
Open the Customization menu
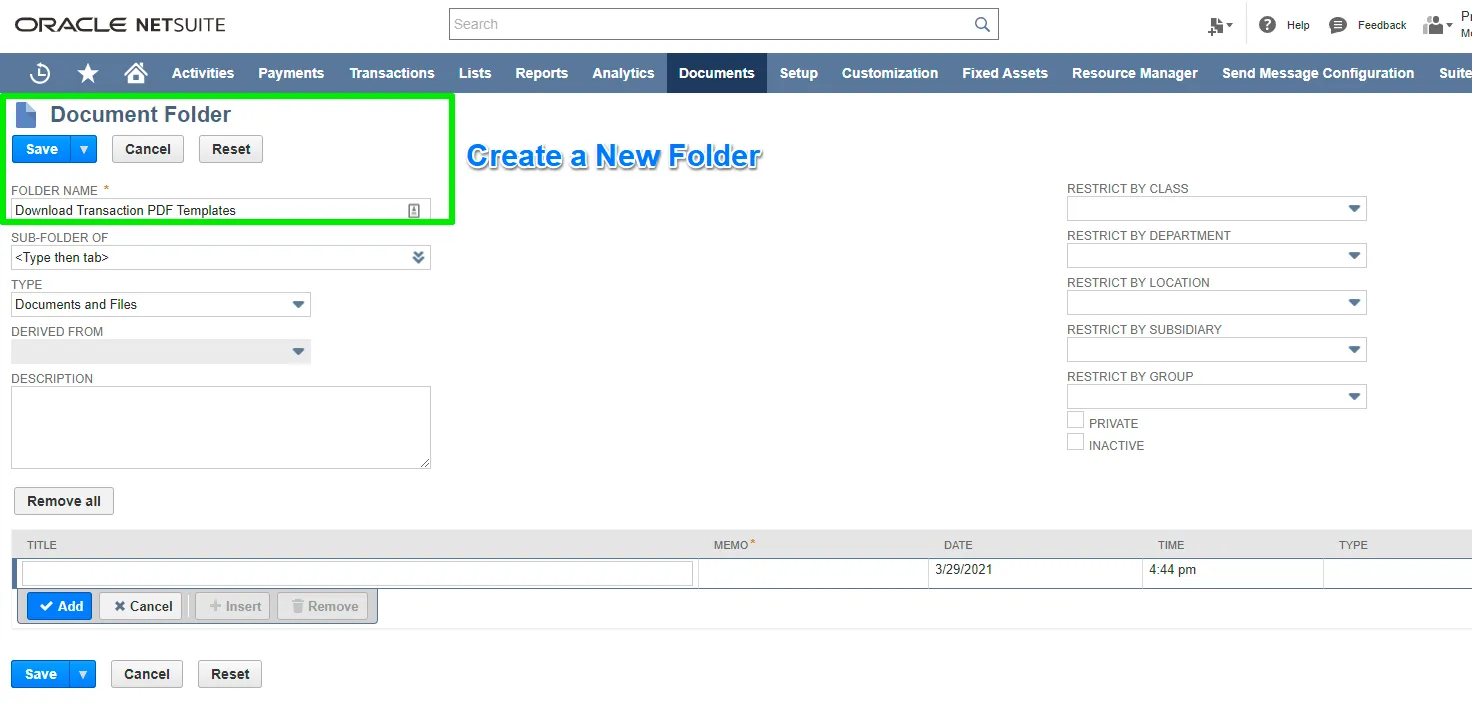[x=890, y=73]
